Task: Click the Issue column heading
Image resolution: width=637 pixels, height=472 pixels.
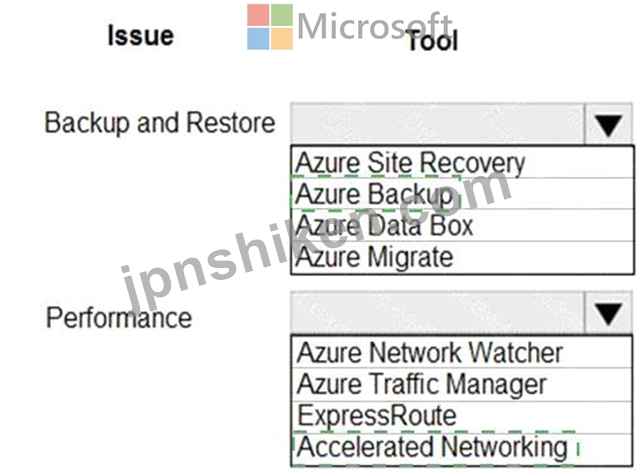Action: tap(141, 36)
